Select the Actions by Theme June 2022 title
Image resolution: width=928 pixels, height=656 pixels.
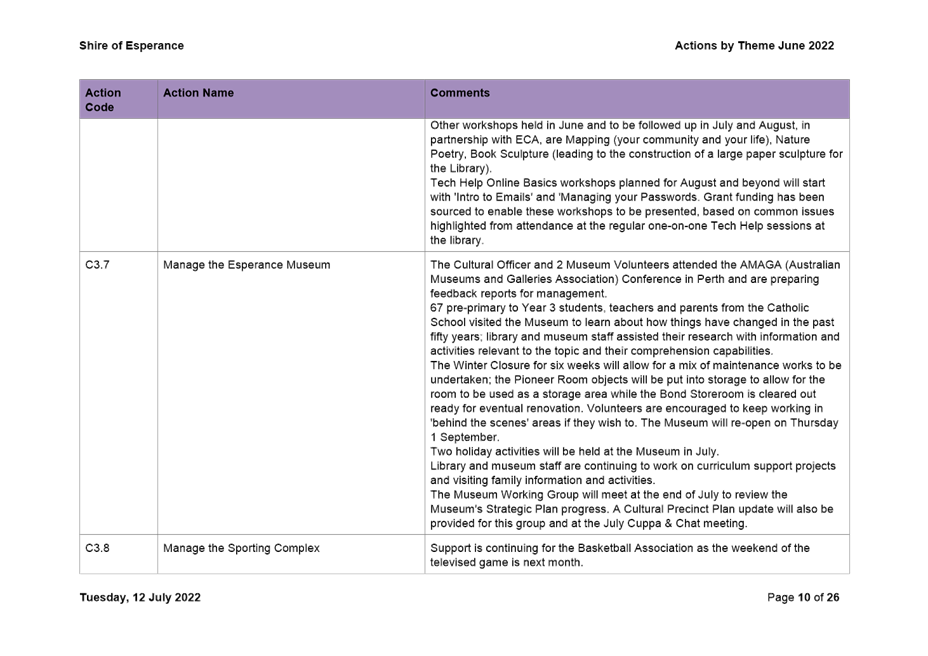click(755, 45)
